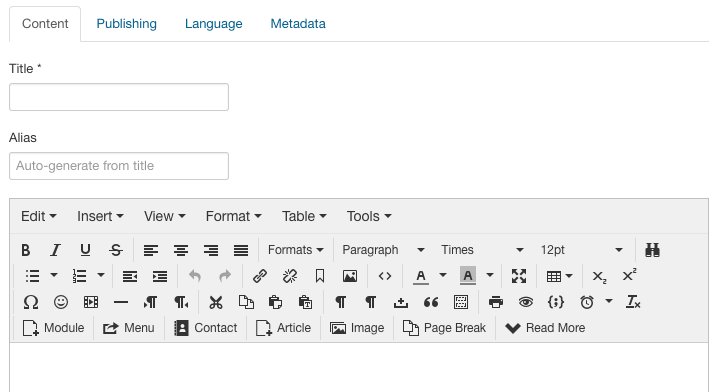Toggle fullscreen editor mode
Viewport: 710px width, 392px height.
pos(519,276)
